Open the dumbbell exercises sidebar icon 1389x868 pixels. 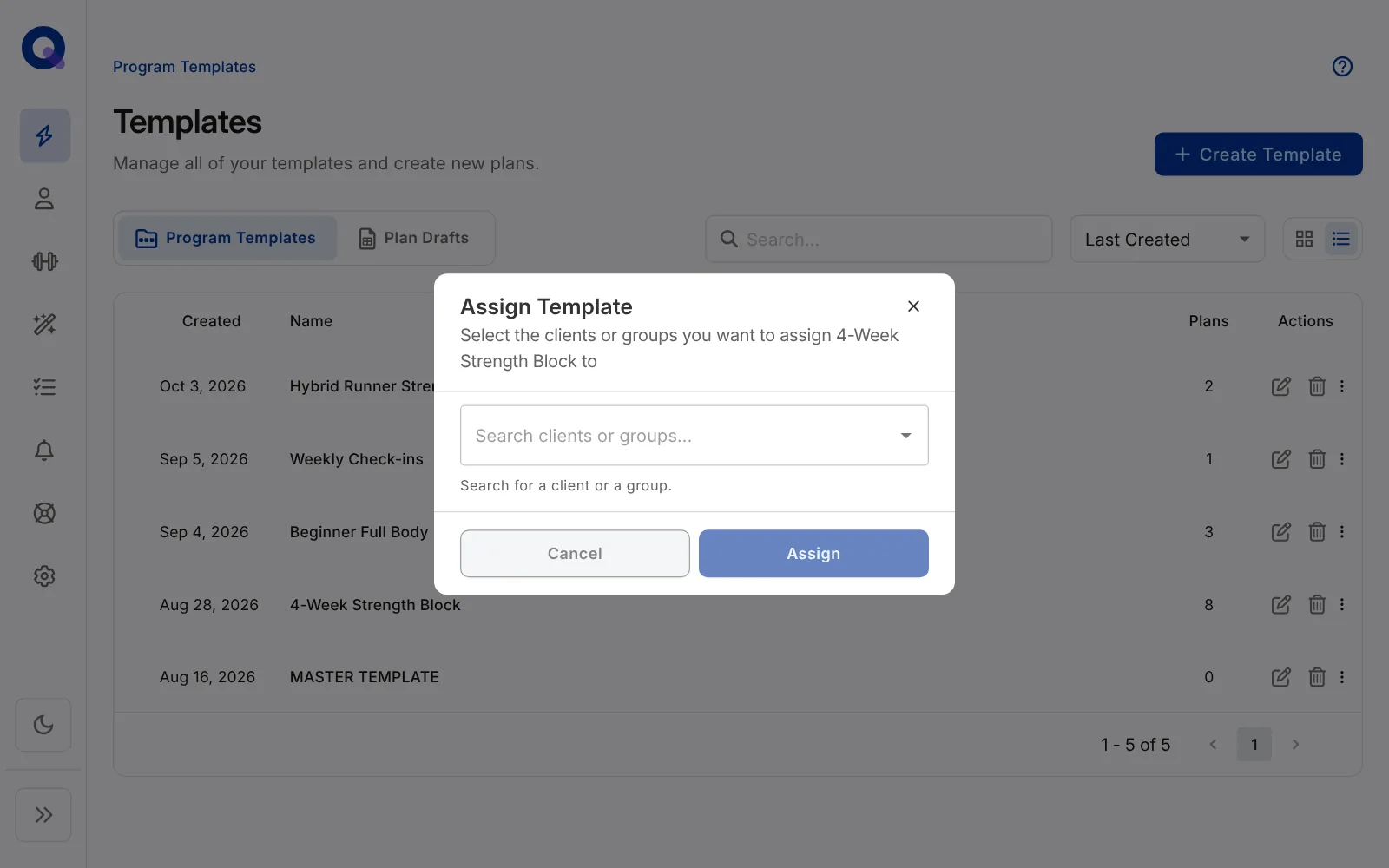(44, 261)
